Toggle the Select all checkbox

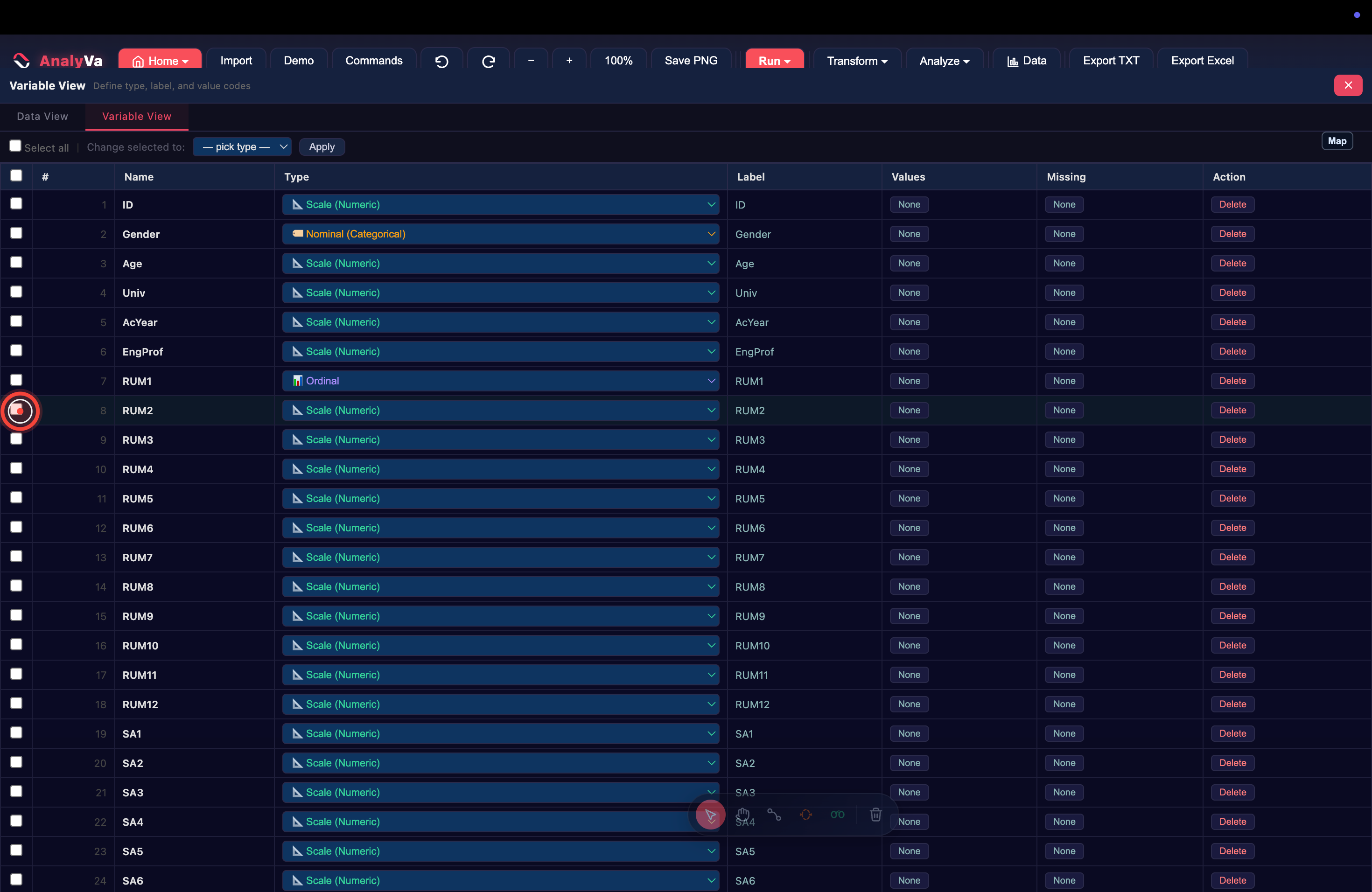coord(15,146)
